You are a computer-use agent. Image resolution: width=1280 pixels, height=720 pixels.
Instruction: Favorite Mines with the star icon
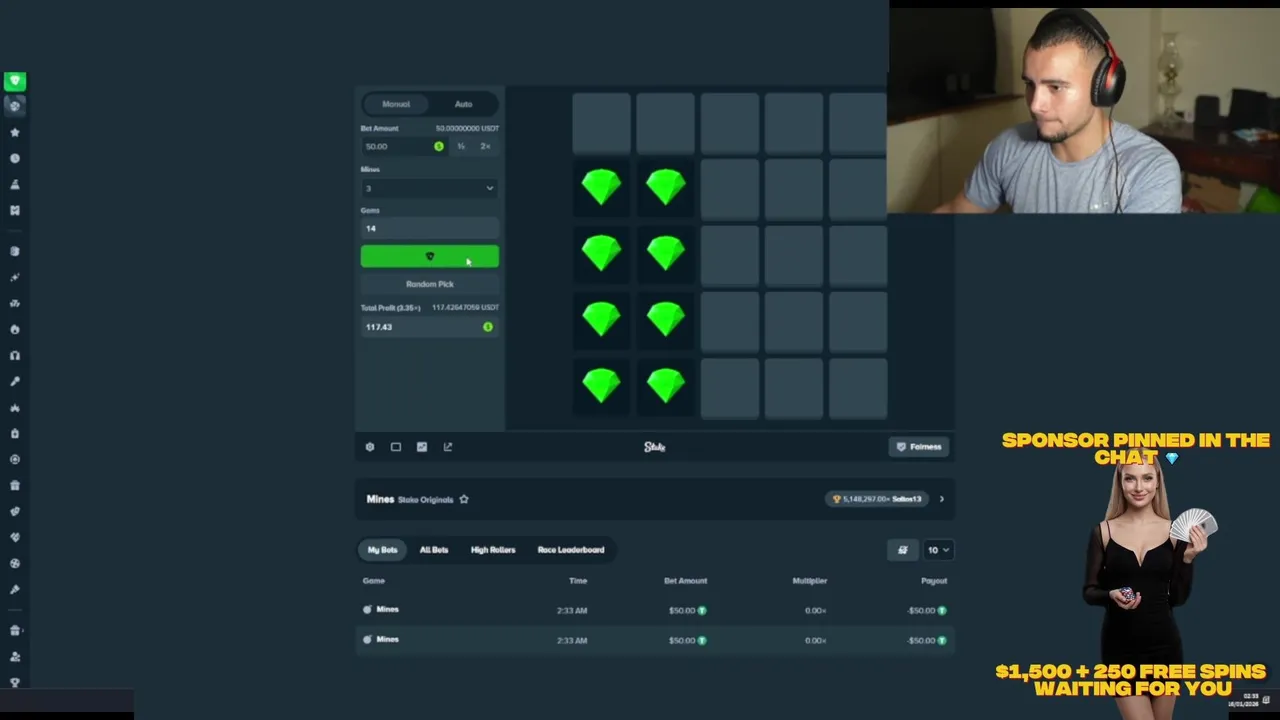(x=464, y=499)
